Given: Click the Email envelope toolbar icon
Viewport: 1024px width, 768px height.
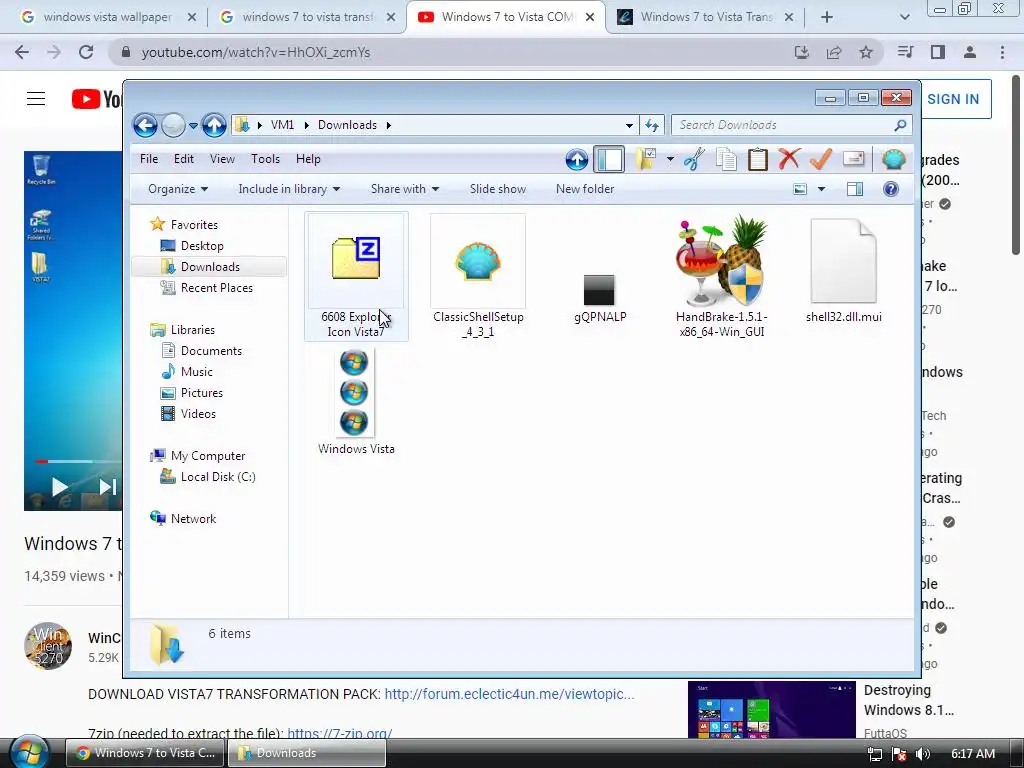Looking at the screenshot, I should (x=854, y=159).
